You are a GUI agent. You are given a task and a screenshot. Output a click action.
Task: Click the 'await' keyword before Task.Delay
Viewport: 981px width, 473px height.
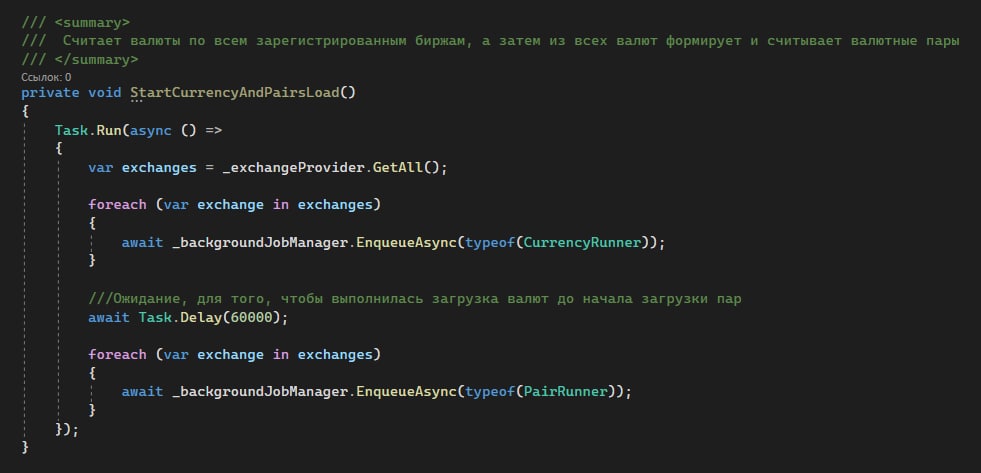[x=109, y=317]
